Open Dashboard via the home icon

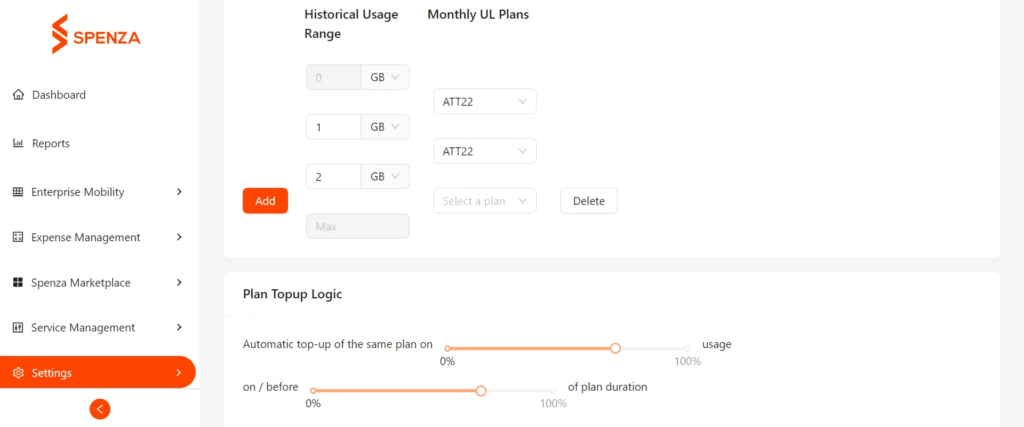[x=18, y=95]
